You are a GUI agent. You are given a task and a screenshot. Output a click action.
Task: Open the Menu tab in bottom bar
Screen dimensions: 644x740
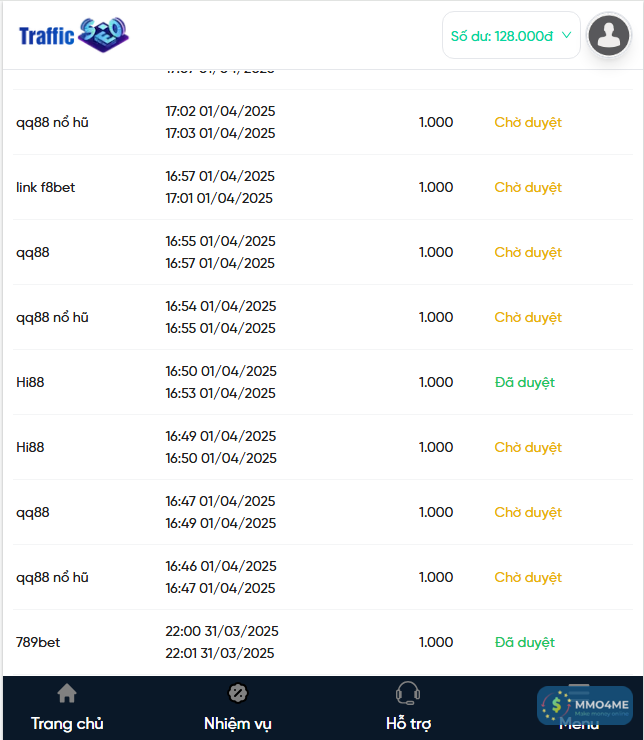(x=579, y=722)
